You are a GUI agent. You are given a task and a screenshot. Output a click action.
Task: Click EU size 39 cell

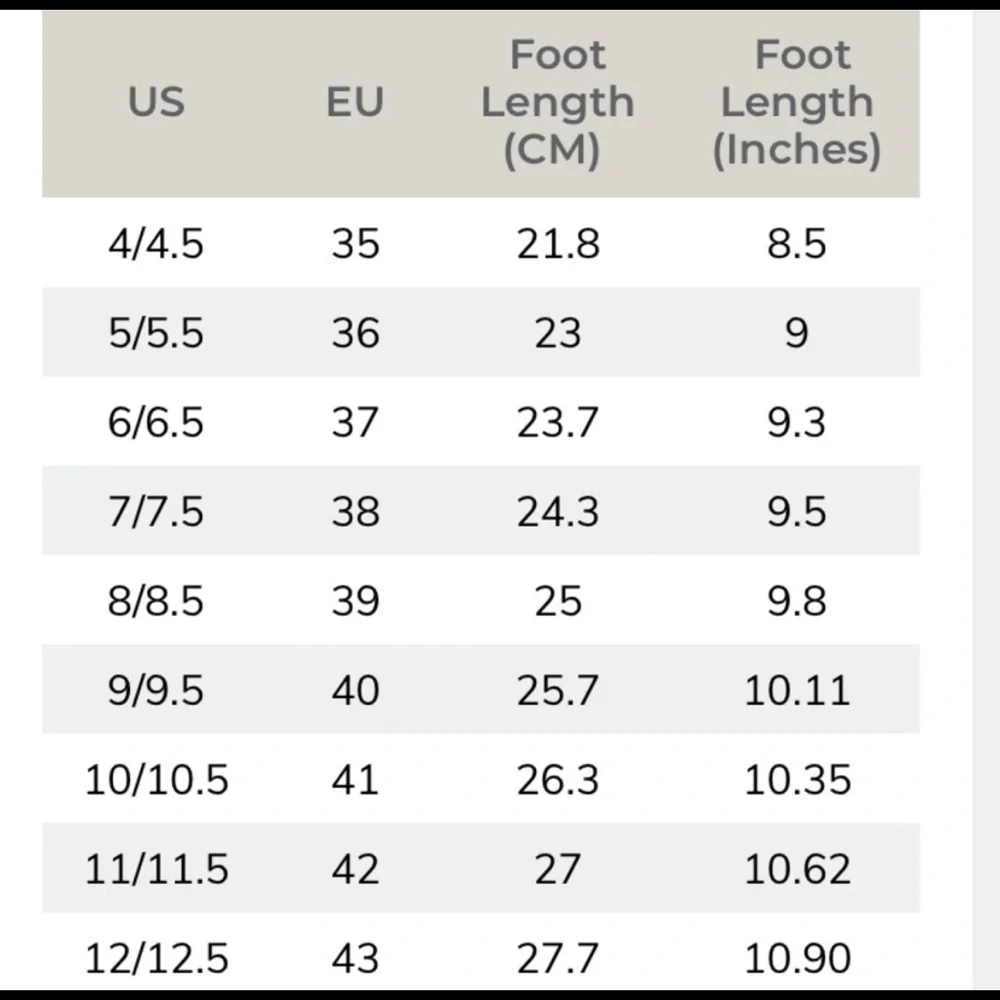355,601
